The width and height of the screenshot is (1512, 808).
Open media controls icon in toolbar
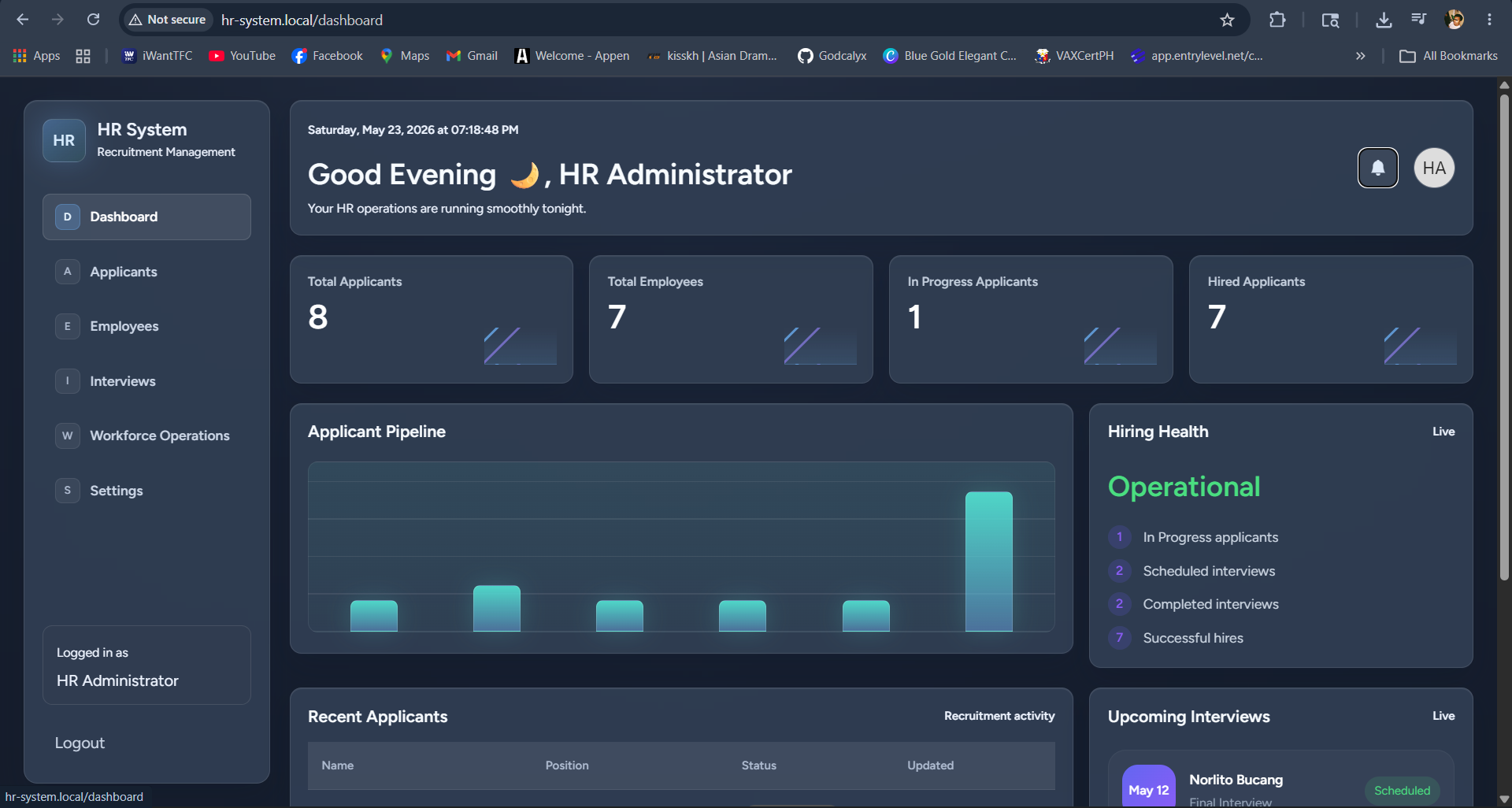1418,20
